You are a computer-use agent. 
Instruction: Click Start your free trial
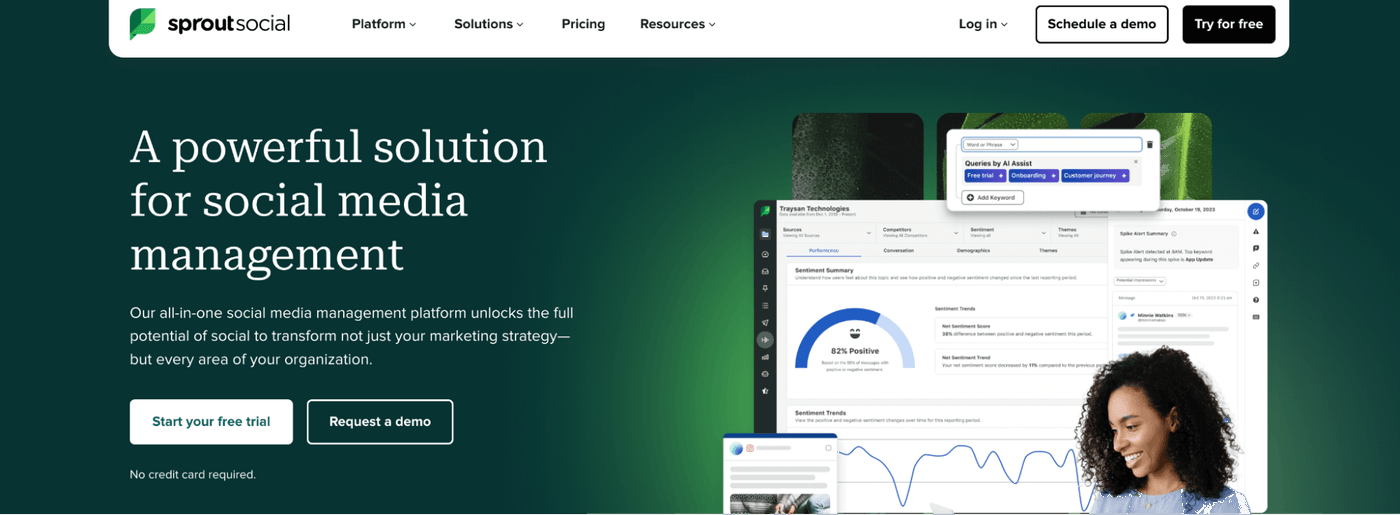pos(211,422)
